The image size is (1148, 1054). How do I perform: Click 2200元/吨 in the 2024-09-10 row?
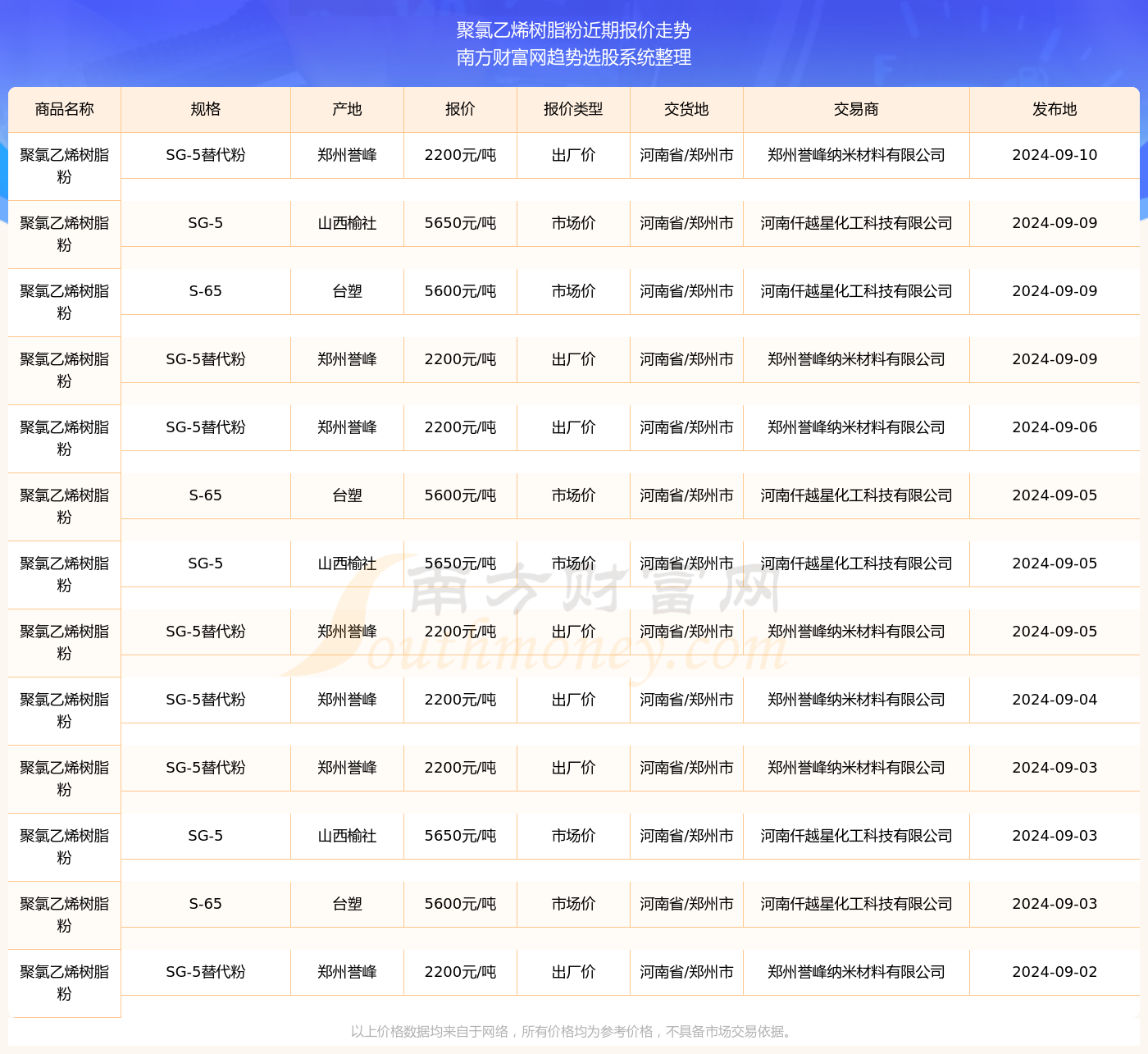[x=460, y=155]
